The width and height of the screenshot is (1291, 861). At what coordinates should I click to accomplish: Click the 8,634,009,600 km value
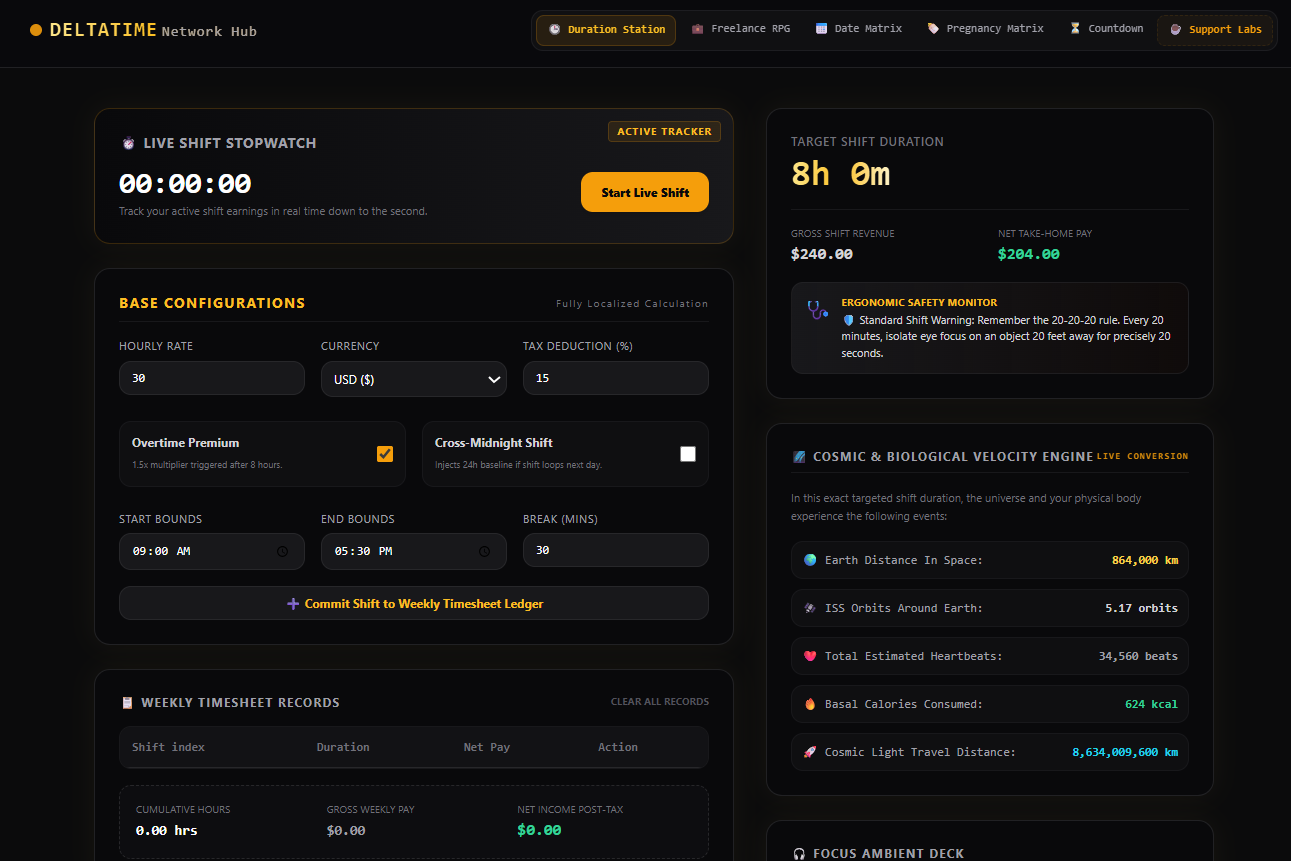tap(1125, 752)
